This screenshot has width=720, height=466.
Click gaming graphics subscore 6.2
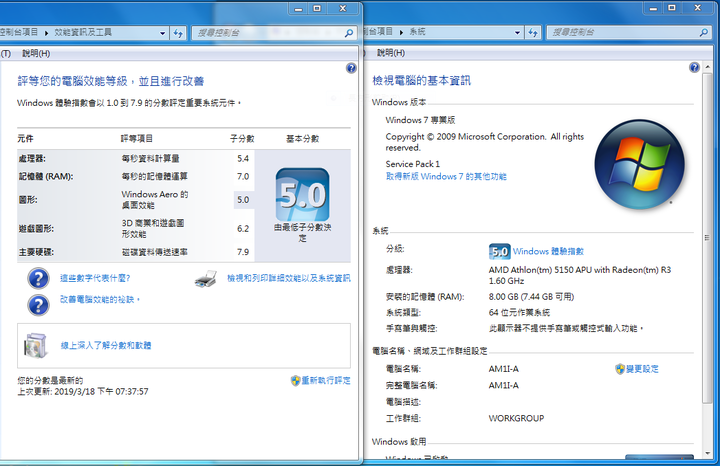click(243, 229)
